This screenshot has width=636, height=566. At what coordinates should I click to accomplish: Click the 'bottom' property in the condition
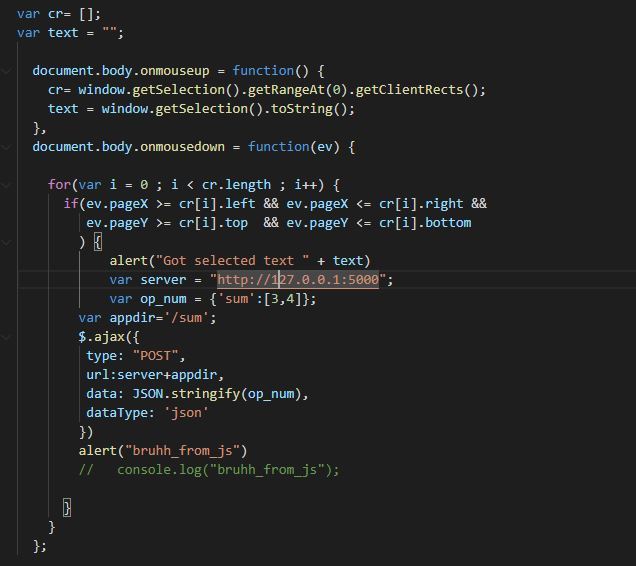click(x=448, y=223)
